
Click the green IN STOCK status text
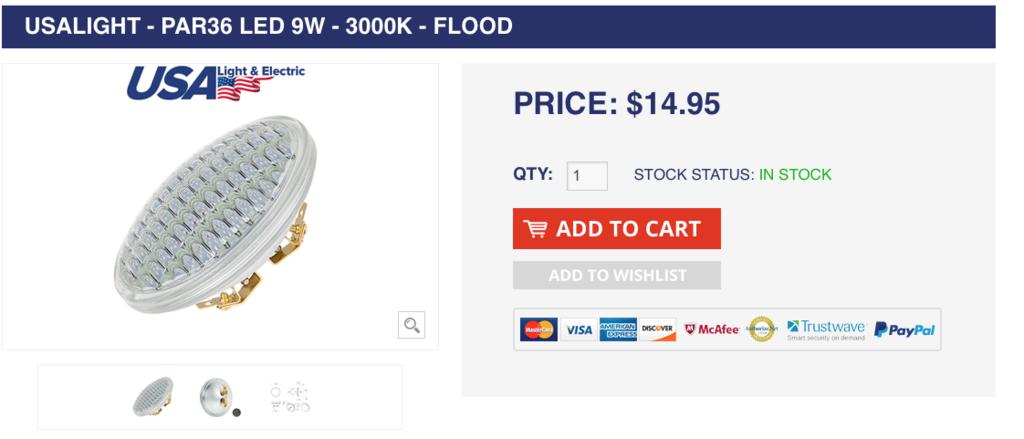click(x=795, y=175)
